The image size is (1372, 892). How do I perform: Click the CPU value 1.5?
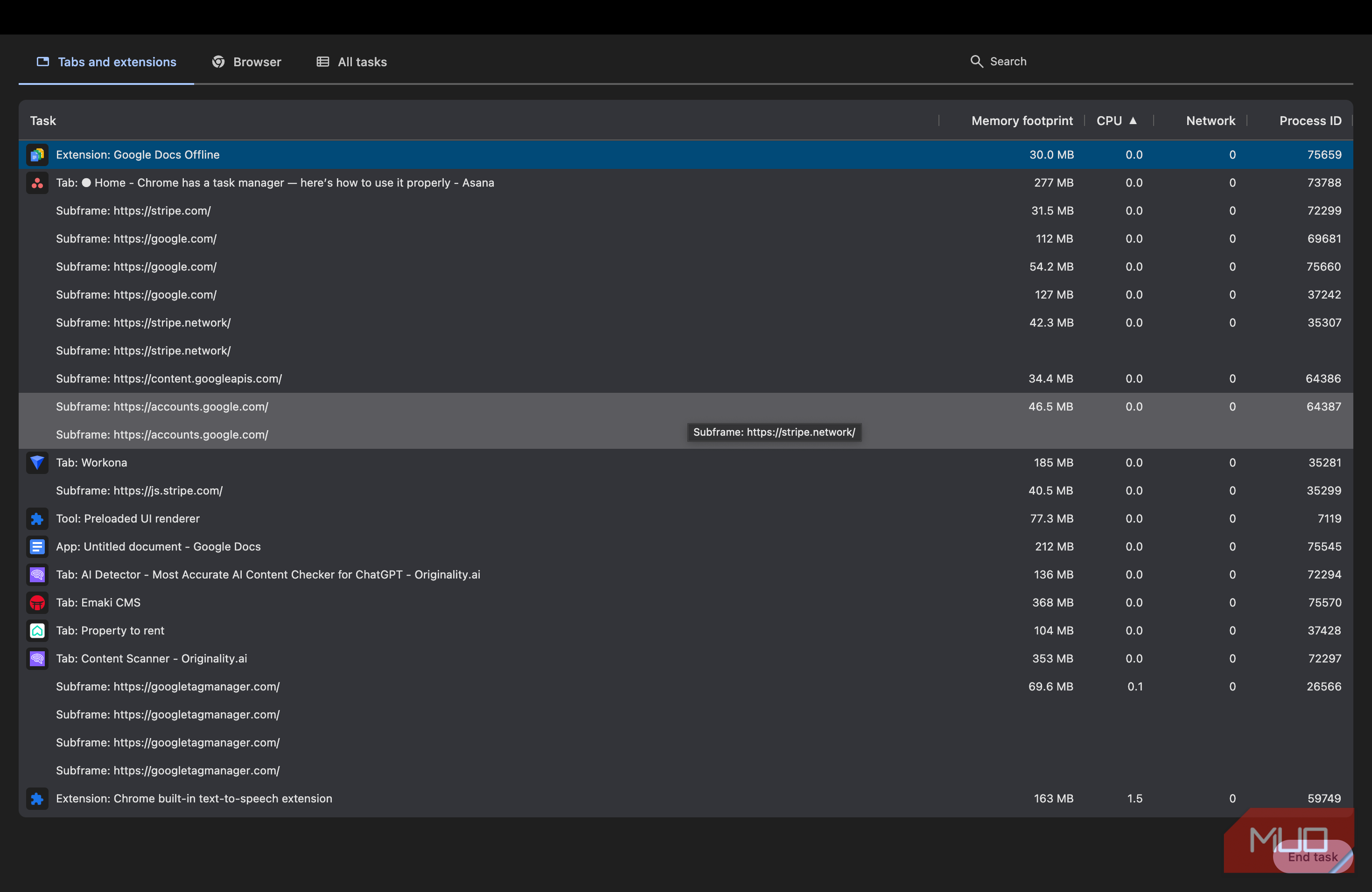click(1134, 799)
